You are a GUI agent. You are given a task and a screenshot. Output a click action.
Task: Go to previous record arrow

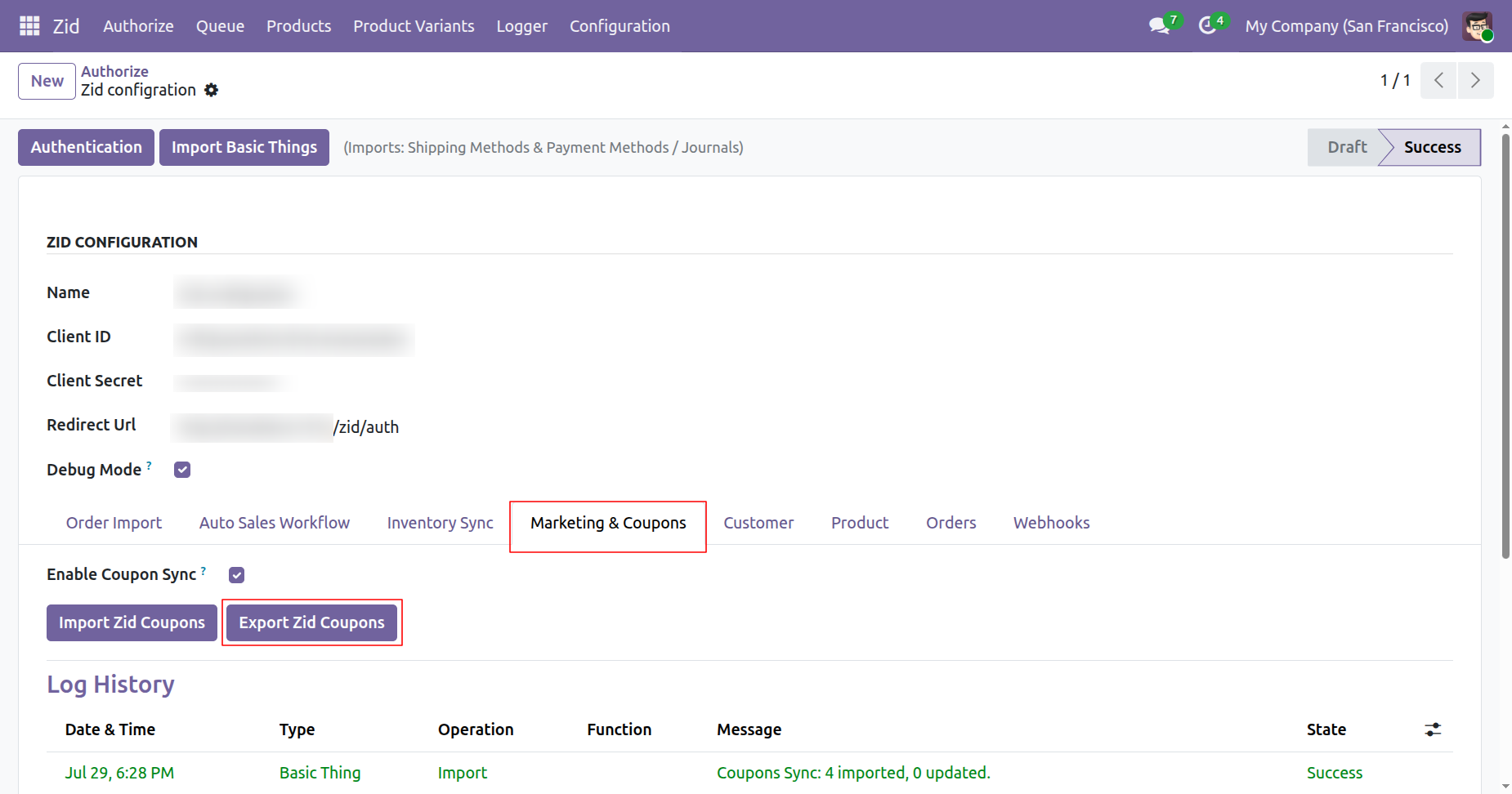(x=1438, y=80)
